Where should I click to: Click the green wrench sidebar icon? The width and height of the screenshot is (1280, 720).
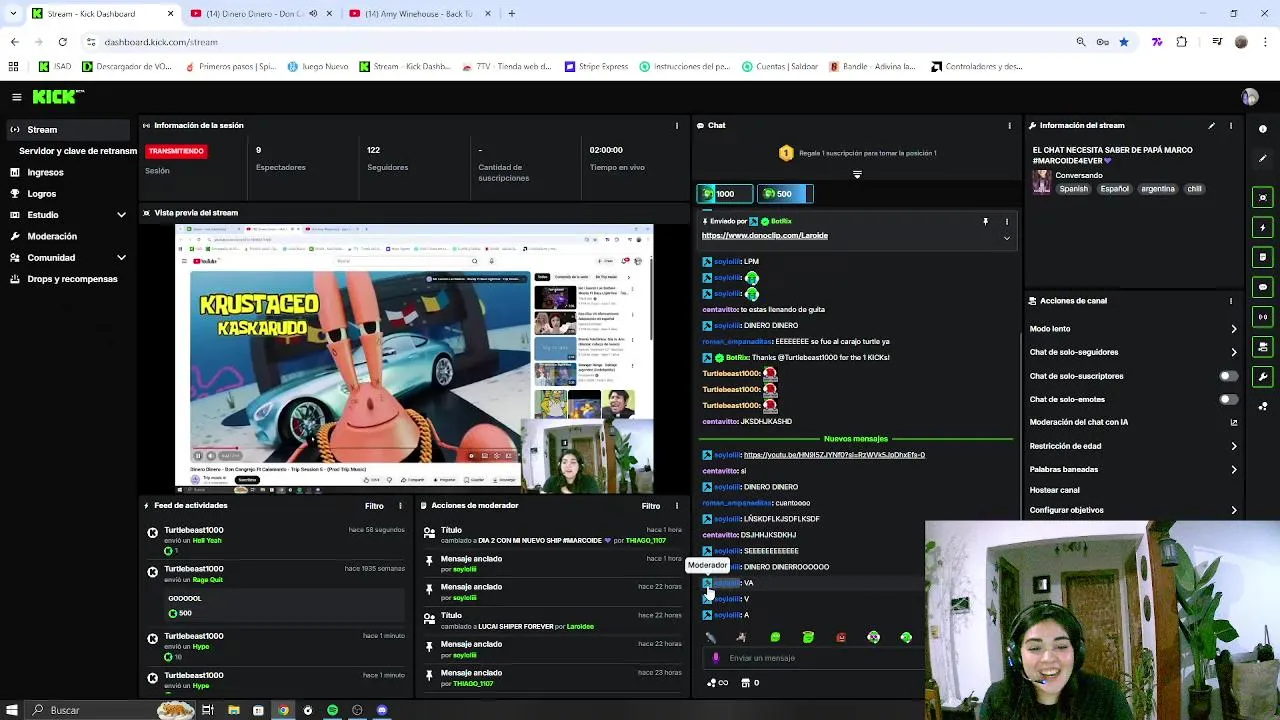tap(1263, 377)
